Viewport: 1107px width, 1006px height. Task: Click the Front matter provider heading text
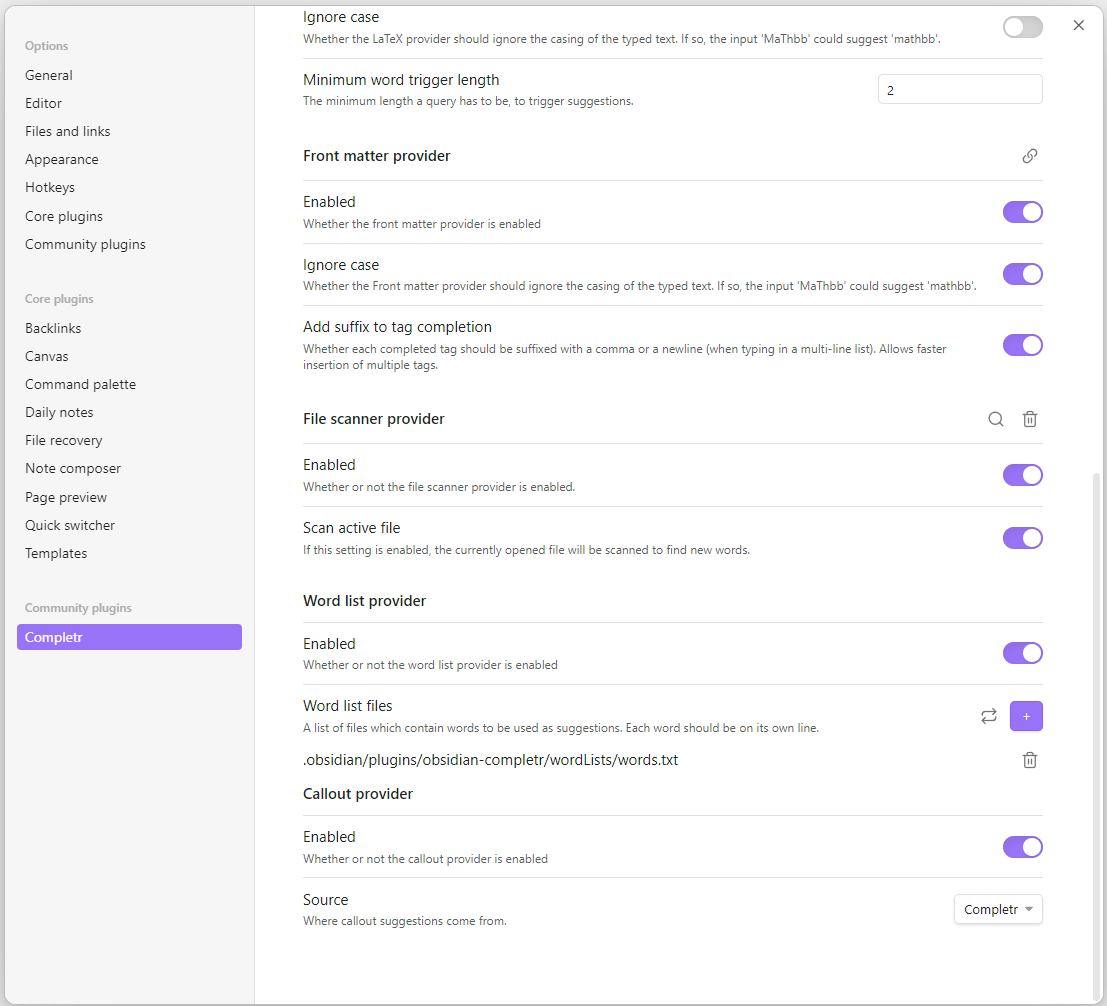pos(376,156)
